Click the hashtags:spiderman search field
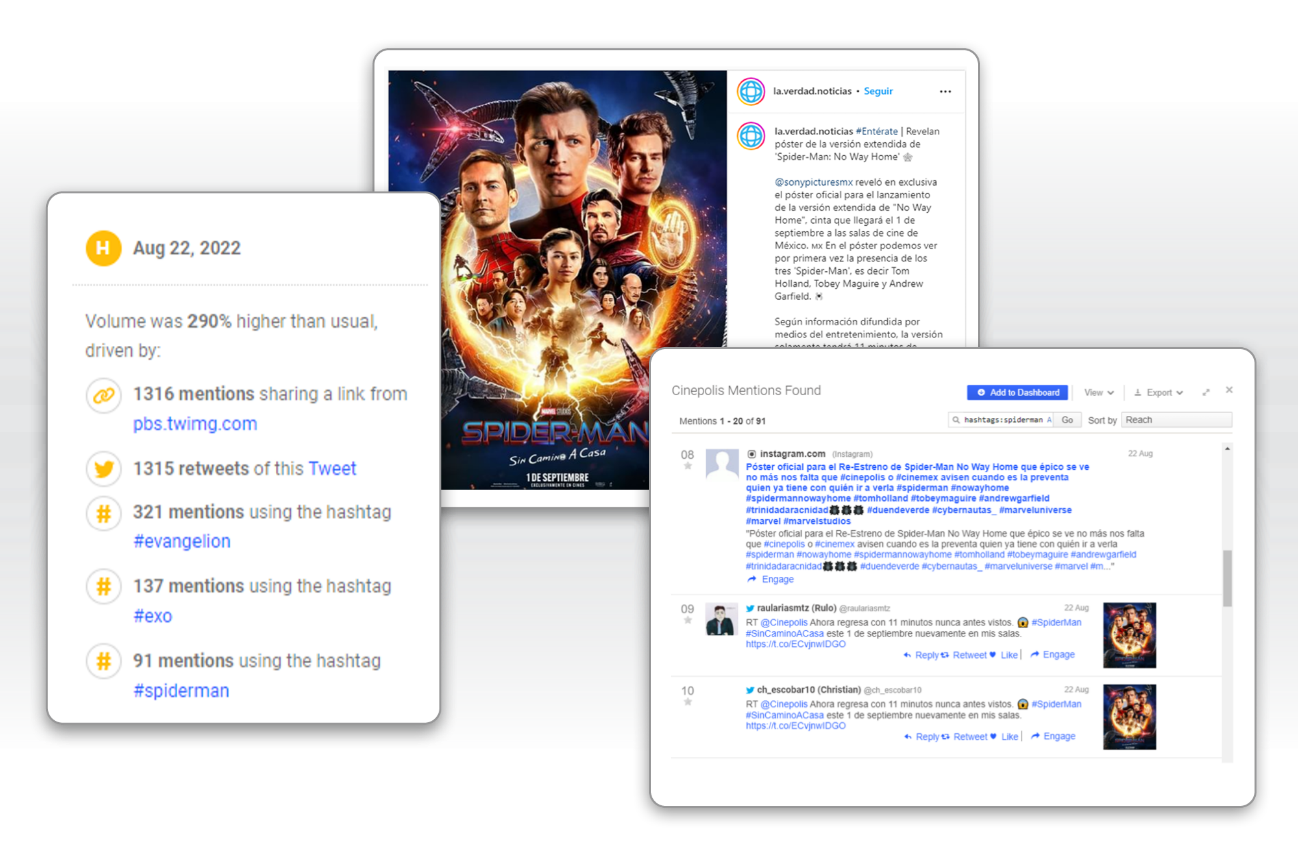 click(1000, 420)
